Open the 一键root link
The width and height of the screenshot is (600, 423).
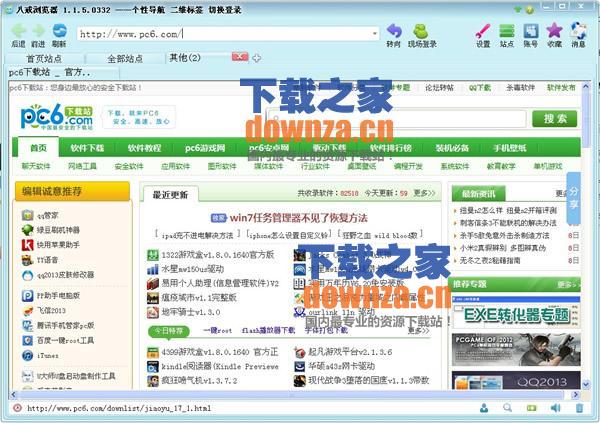[x=217, y=330]
